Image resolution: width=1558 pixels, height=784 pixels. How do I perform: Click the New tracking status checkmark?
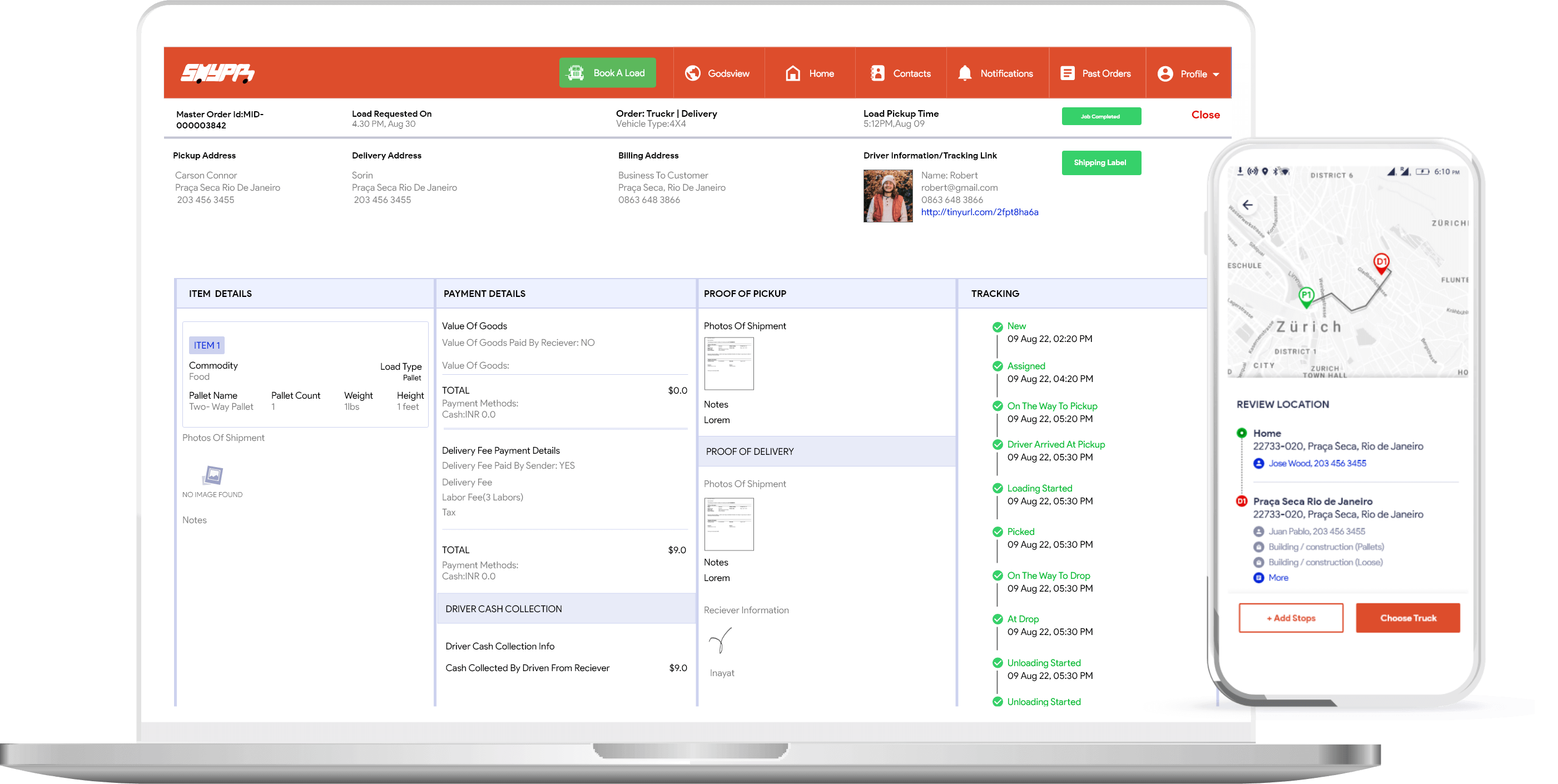(x=998, y=328)
